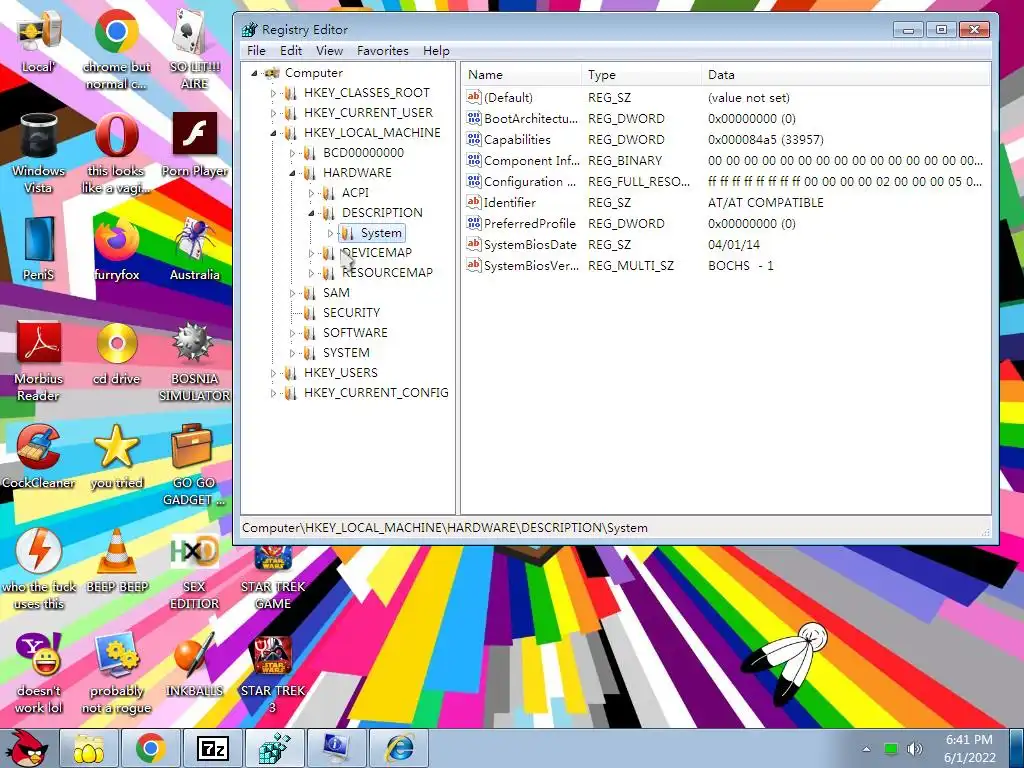Open the Favorites menu
The image size is (1024, 768).
(382, 51)
